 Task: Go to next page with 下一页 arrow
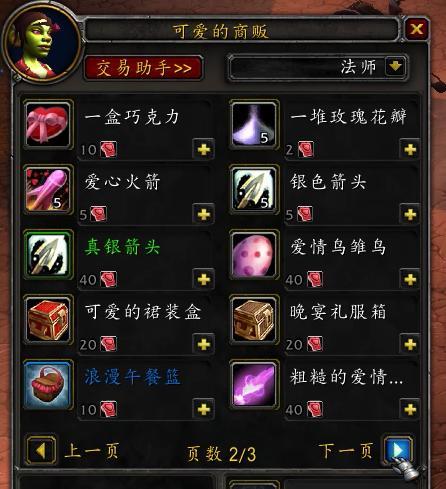[x=398, y=450]
